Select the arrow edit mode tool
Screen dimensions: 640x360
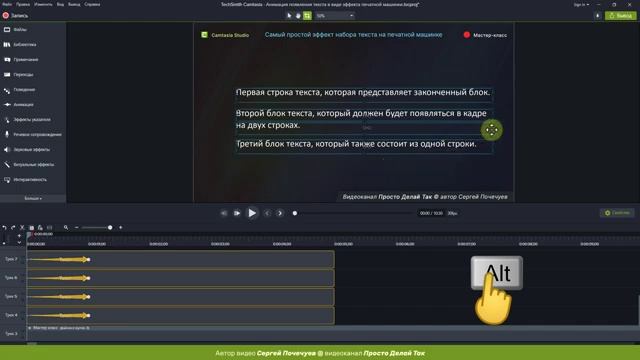point(289,16)
